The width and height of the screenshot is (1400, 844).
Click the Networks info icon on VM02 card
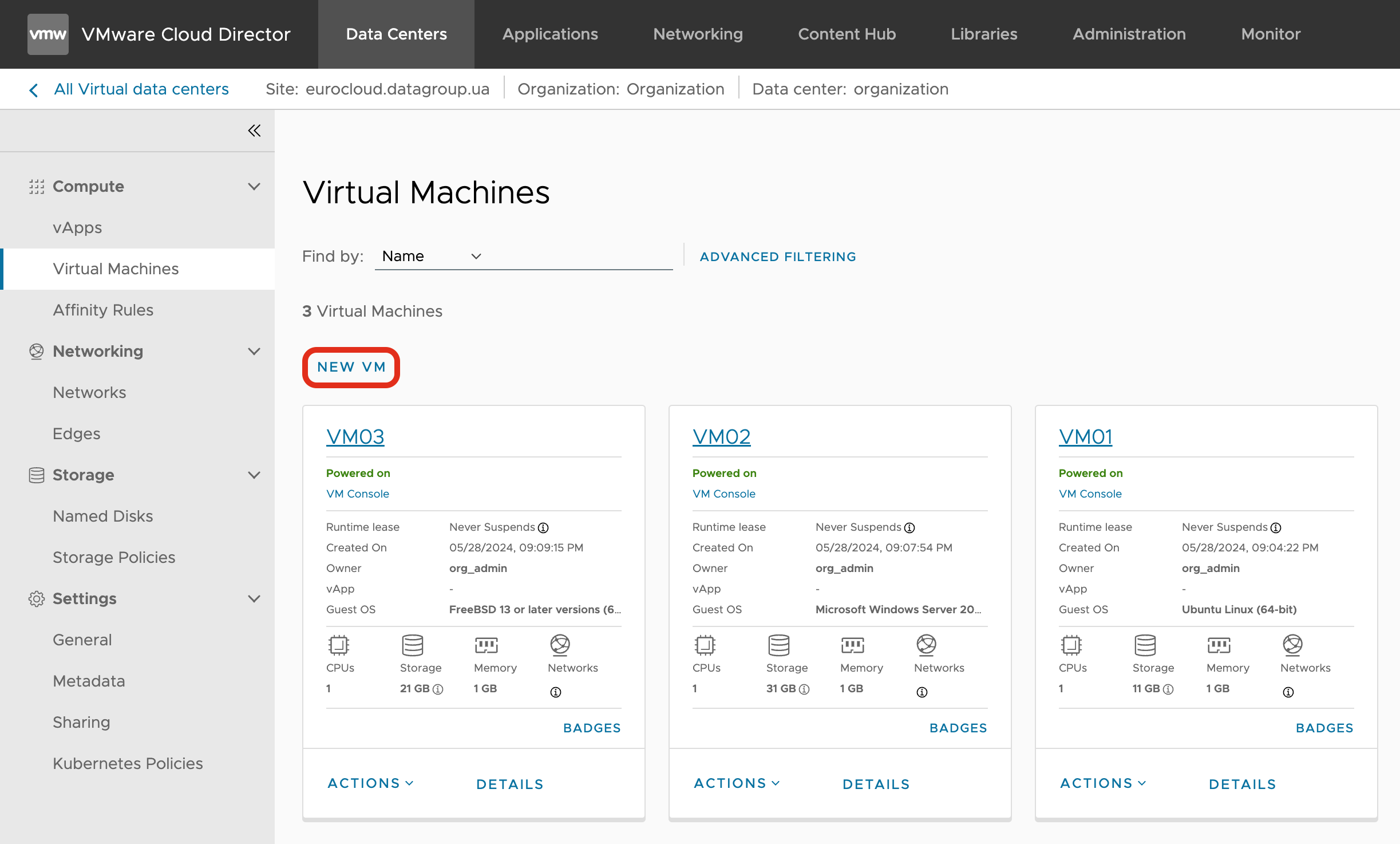[922, 692]
